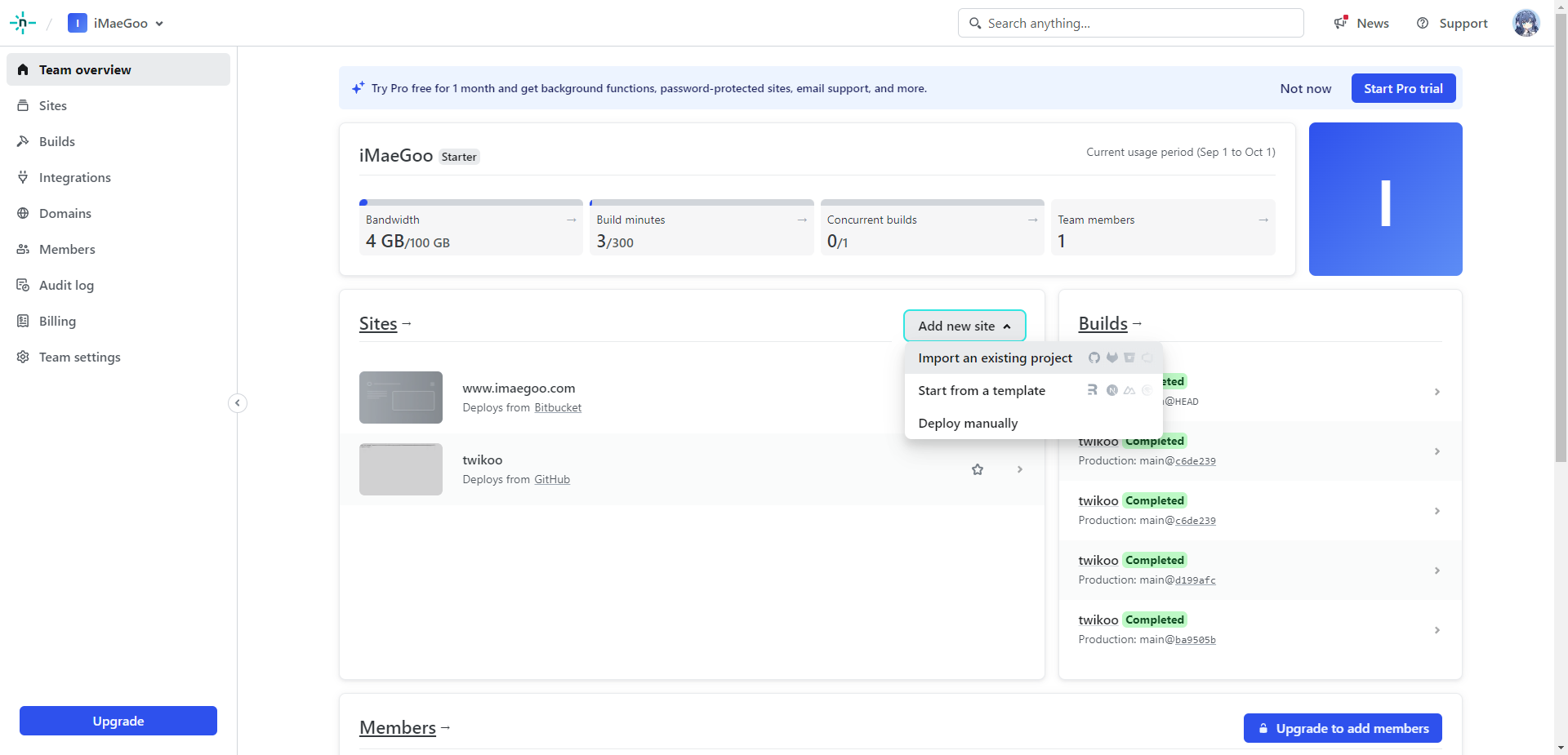Open Builds in the sidebar
This screenshot has height=755, width=1568.
point(57,141)
